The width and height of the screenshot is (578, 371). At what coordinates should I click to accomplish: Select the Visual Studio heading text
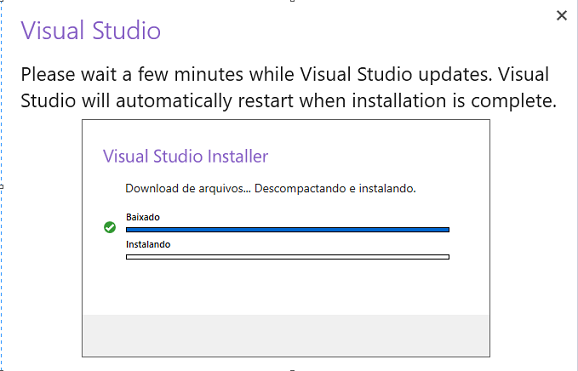[x=91, y=30]
